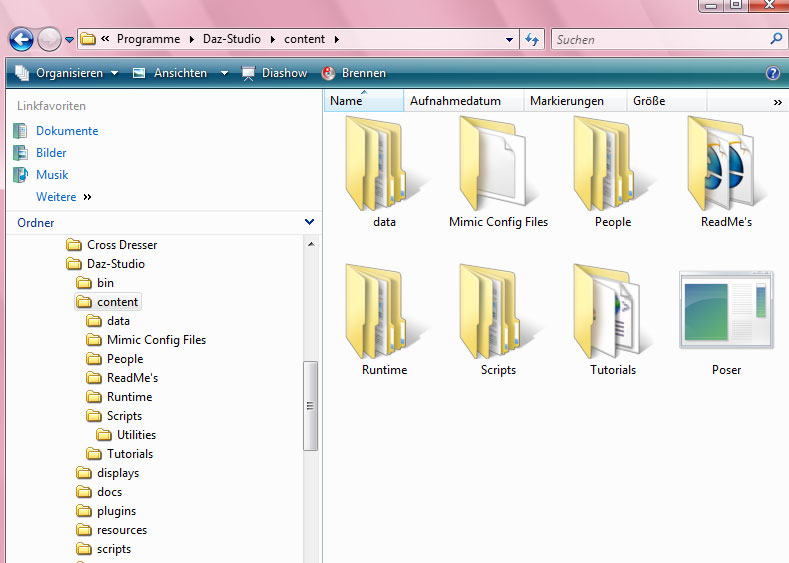Expand Weitere favorites list
The width and height of the screenshot is (789, 563).
point(63,197)
